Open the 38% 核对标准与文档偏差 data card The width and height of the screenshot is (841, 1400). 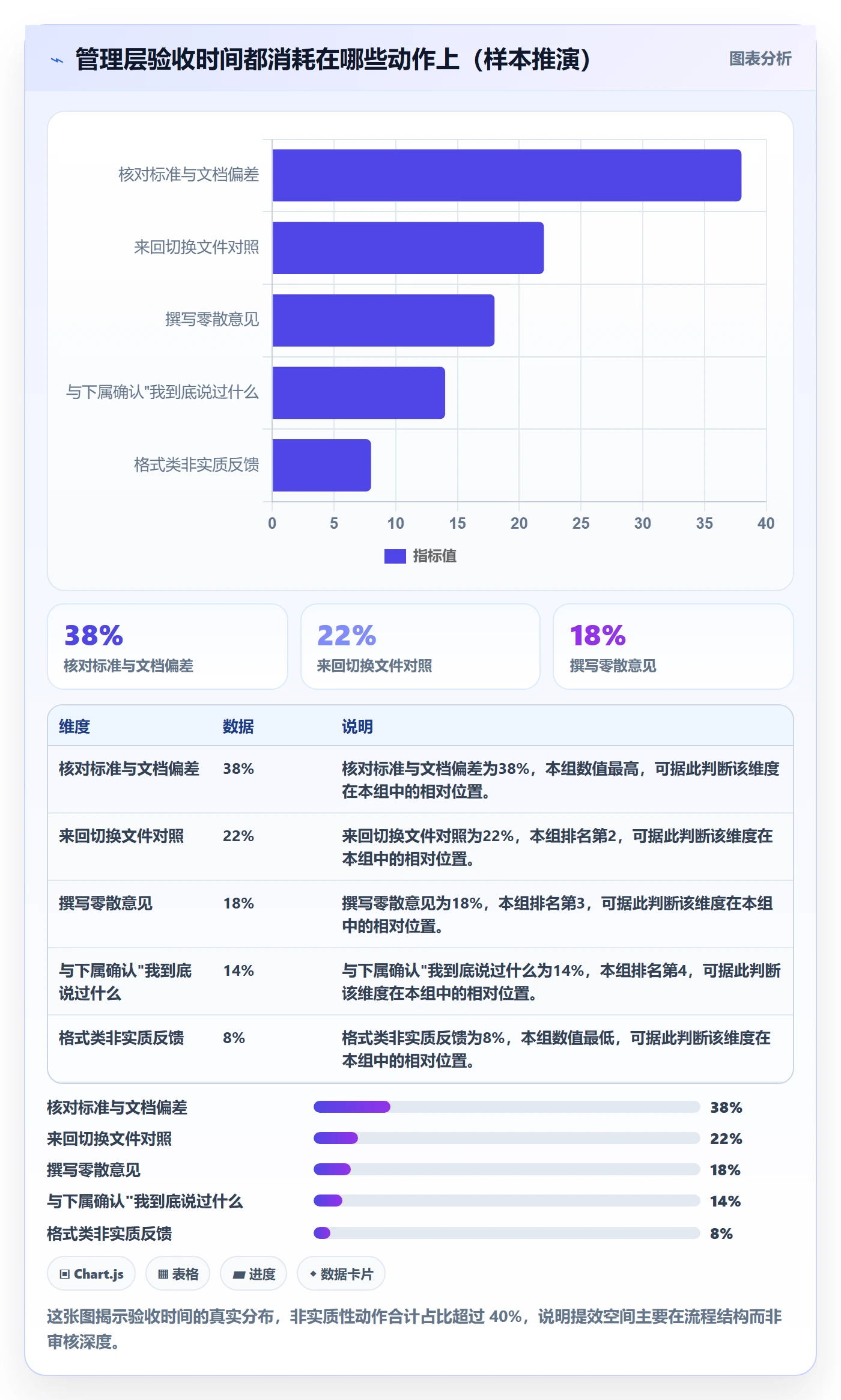[x=168, y=647]
